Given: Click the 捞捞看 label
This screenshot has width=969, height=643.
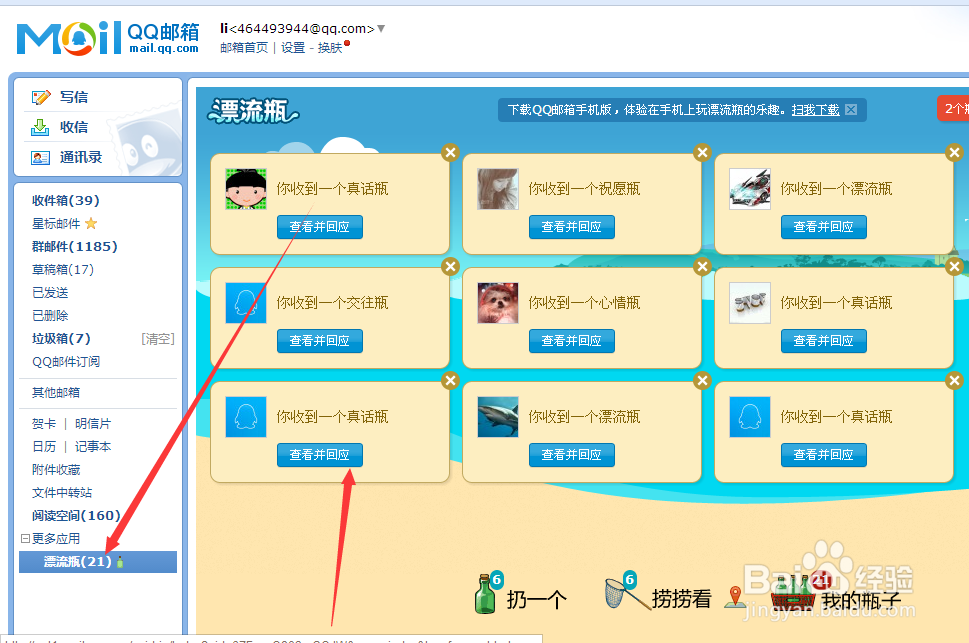Looking at the screenshot, I should (x=681, y=598).
